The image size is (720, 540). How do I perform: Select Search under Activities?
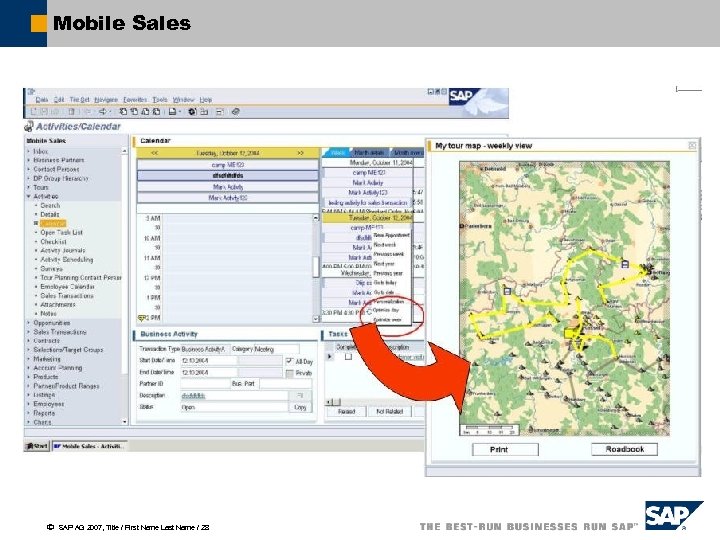(50, 205)
